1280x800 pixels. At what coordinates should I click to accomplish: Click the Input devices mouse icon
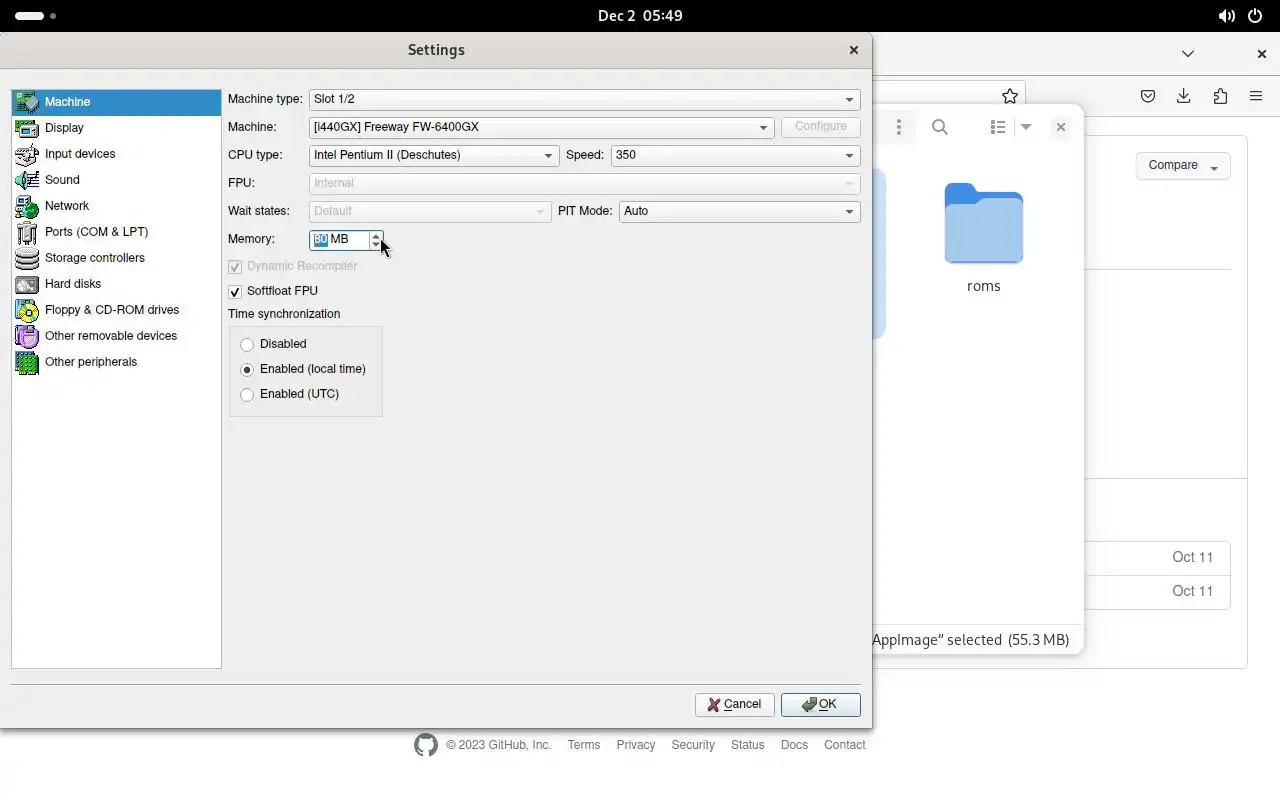point(27,154)
